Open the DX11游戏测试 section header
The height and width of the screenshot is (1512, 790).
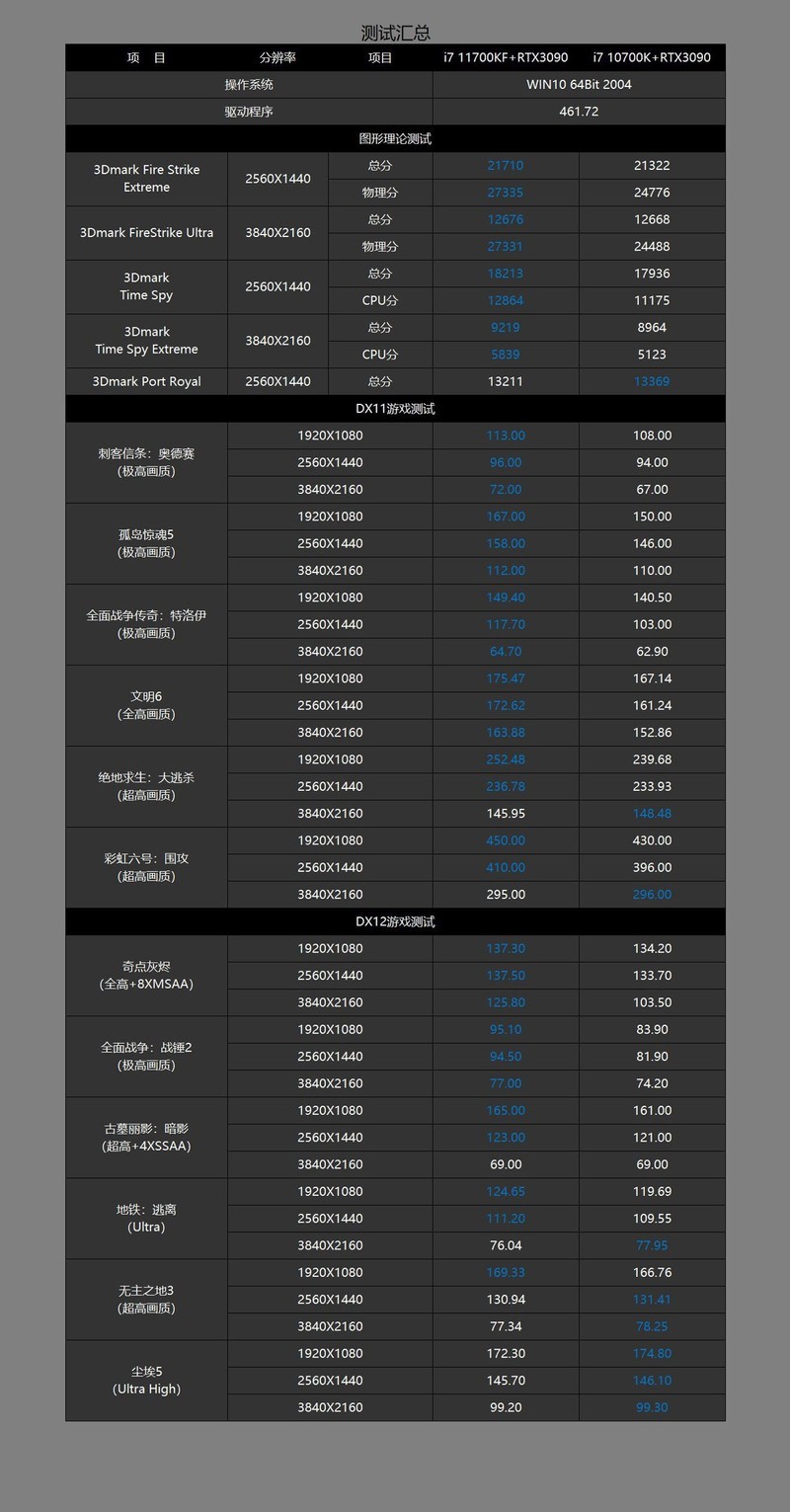pyautogui.click(x=395, y=408)
